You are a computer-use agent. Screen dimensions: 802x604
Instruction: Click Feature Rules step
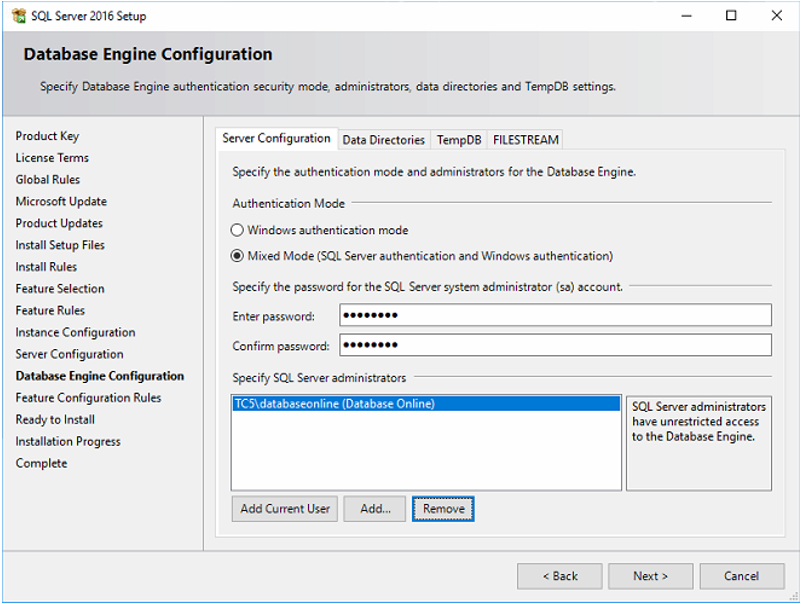tap(50, 310)
